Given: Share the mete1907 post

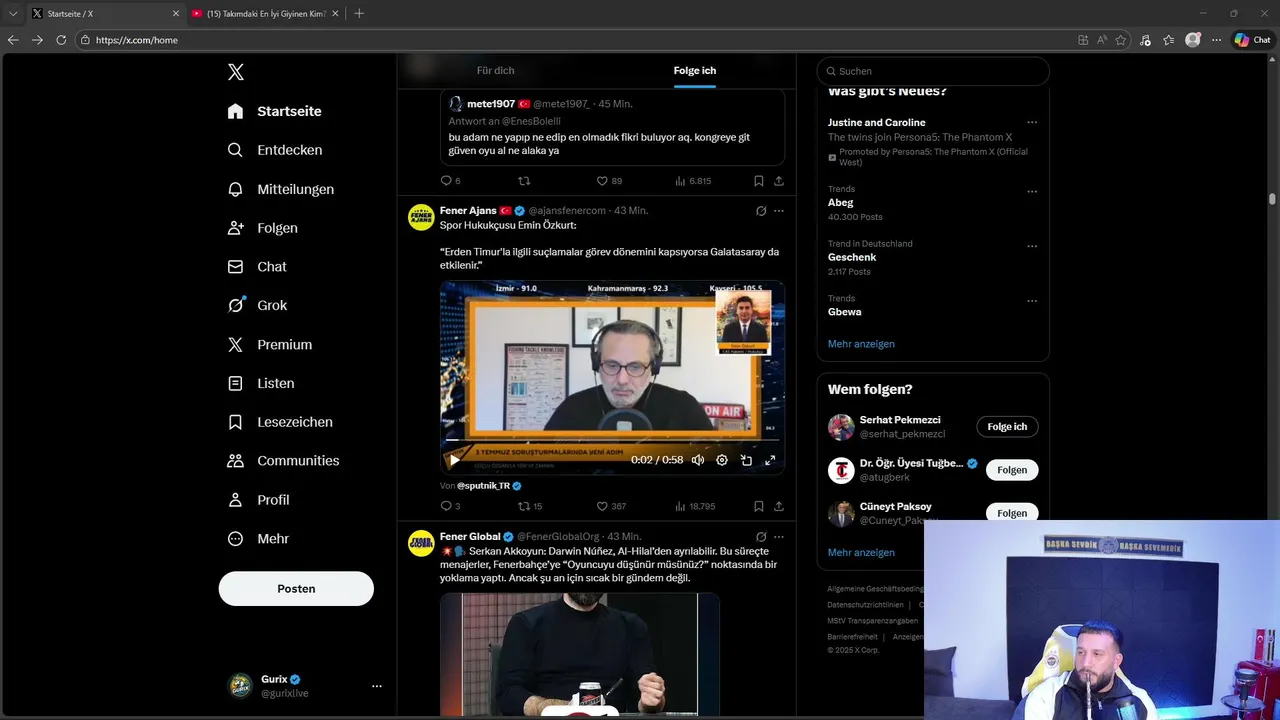Looking at the screenshot, I should 778,181.
